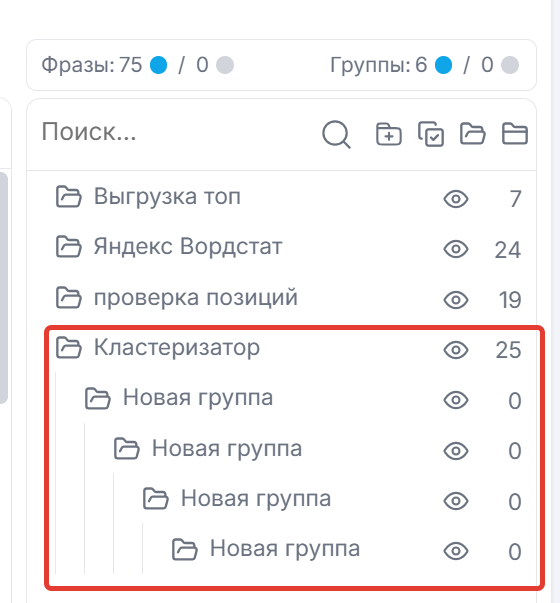Add a new group with folder-plus icon

click(x=388, y=134)
